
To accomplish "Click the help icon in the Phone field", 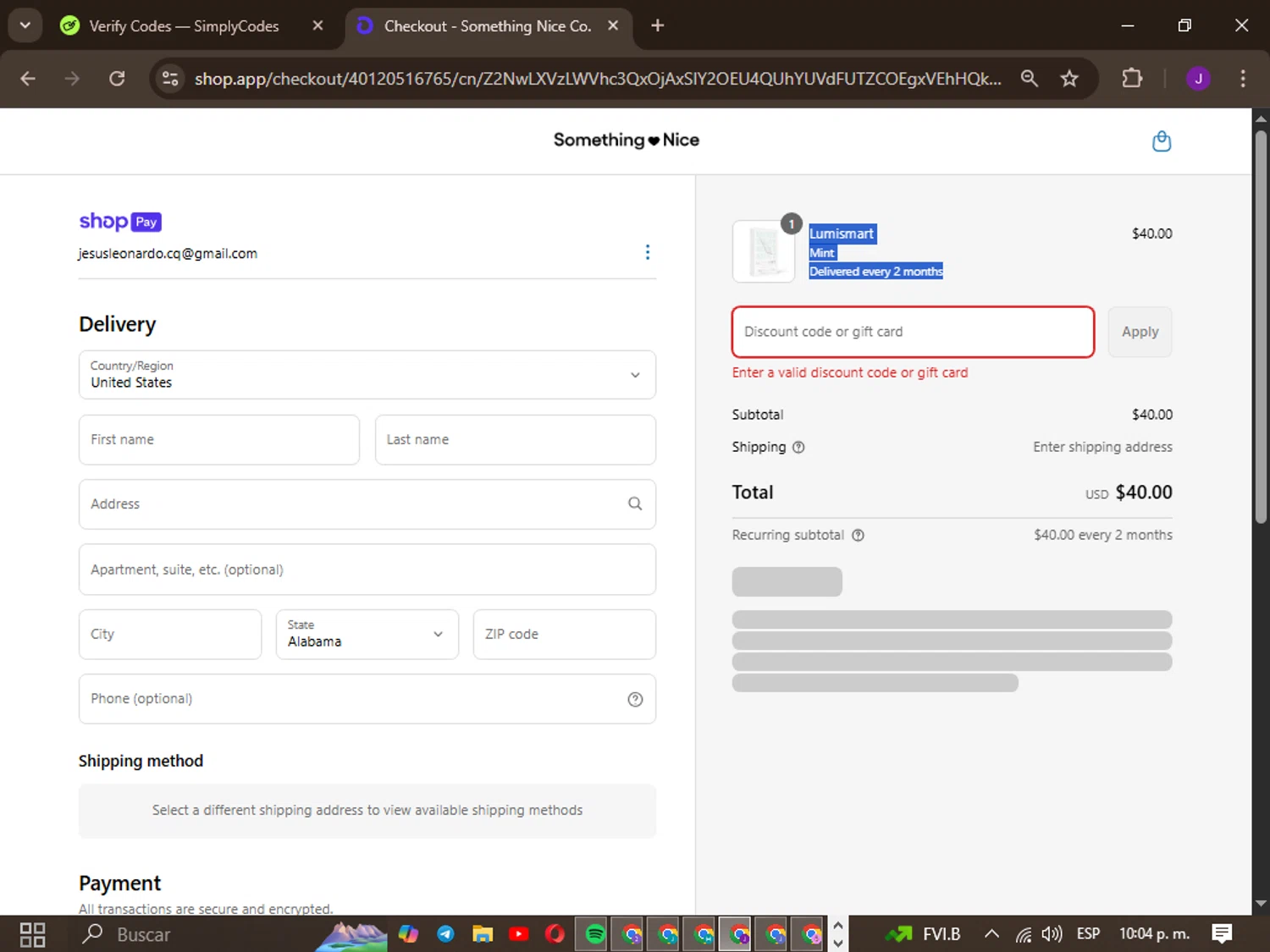I will pyautogui.click(x=635, y=699).
